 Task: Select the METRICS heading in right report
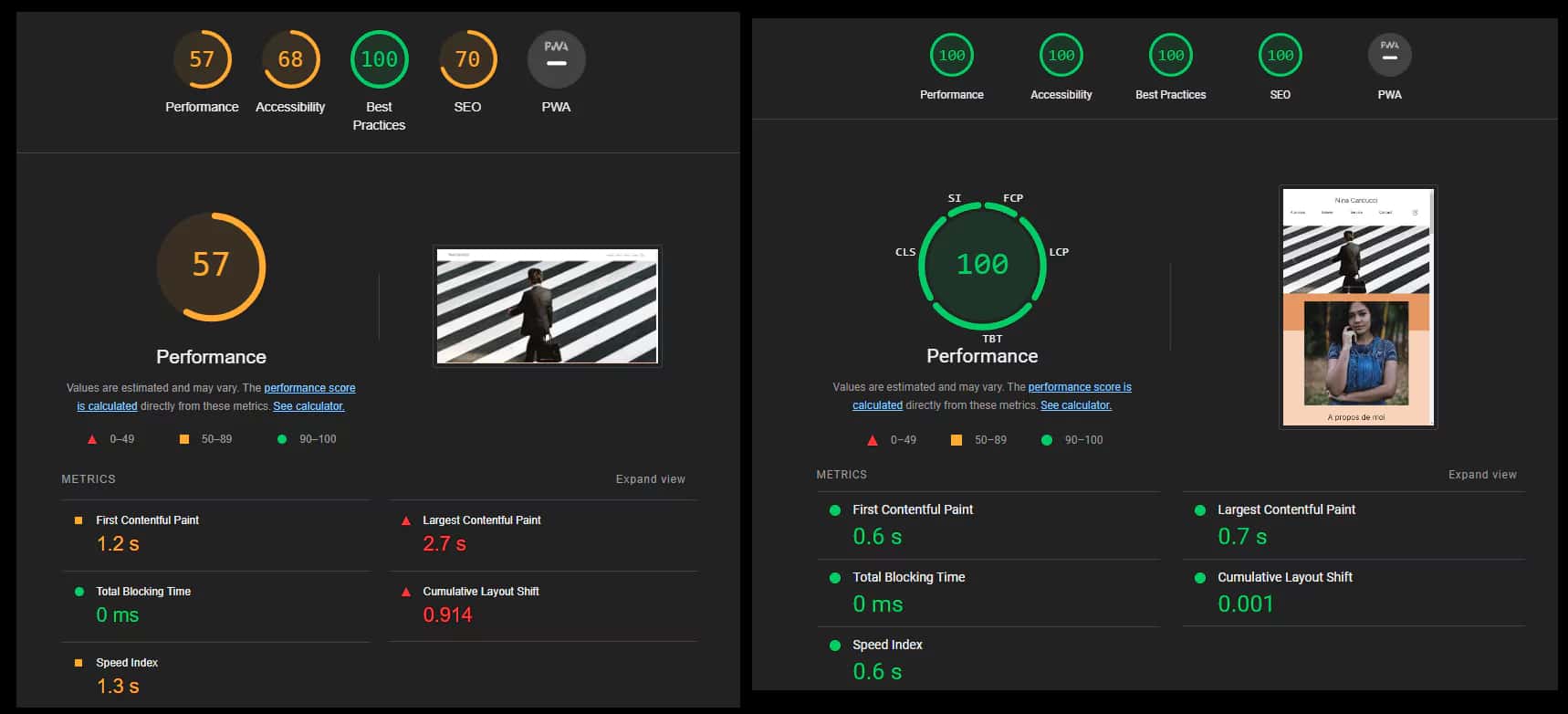coord(841,475)
